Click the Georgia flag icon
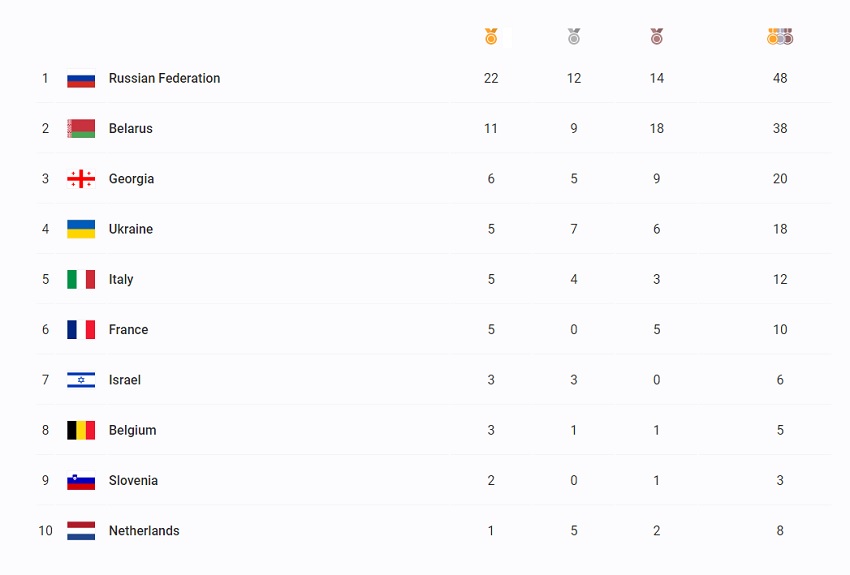Image resolution: width=850 pixels, height=575 pixels. coord(81,179)
